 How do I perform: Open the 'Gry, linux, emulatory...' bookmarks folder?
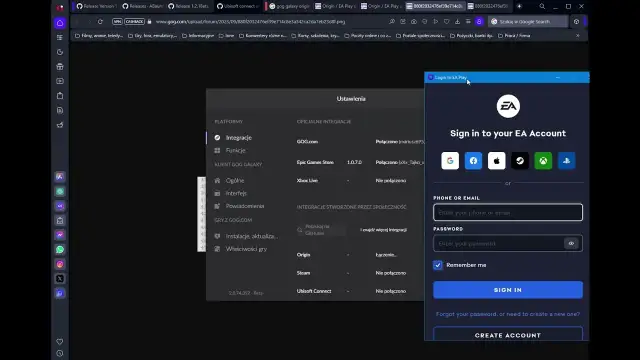(152, 36)
